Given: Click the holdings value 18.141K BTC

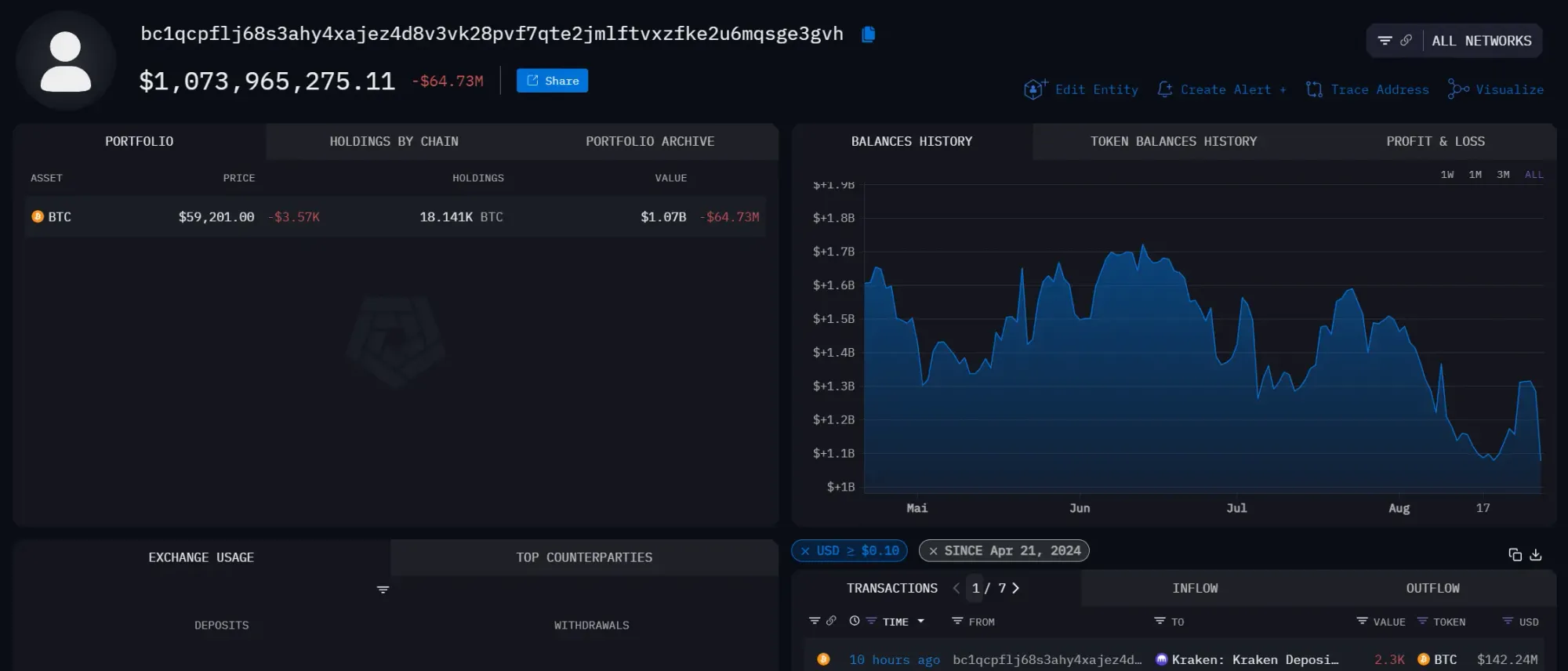Looking at the screenshot, I should point(461,217).
